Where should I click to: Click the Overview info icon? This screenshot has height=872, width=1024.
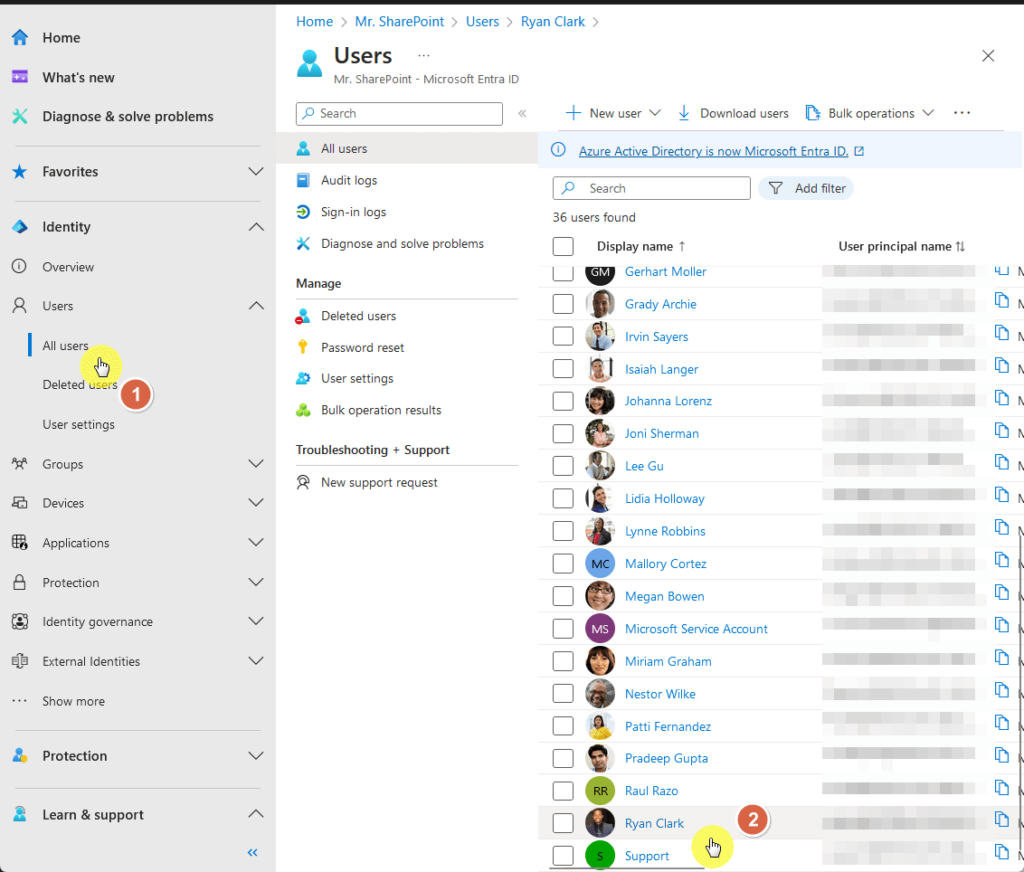click(x=20, y=266)
